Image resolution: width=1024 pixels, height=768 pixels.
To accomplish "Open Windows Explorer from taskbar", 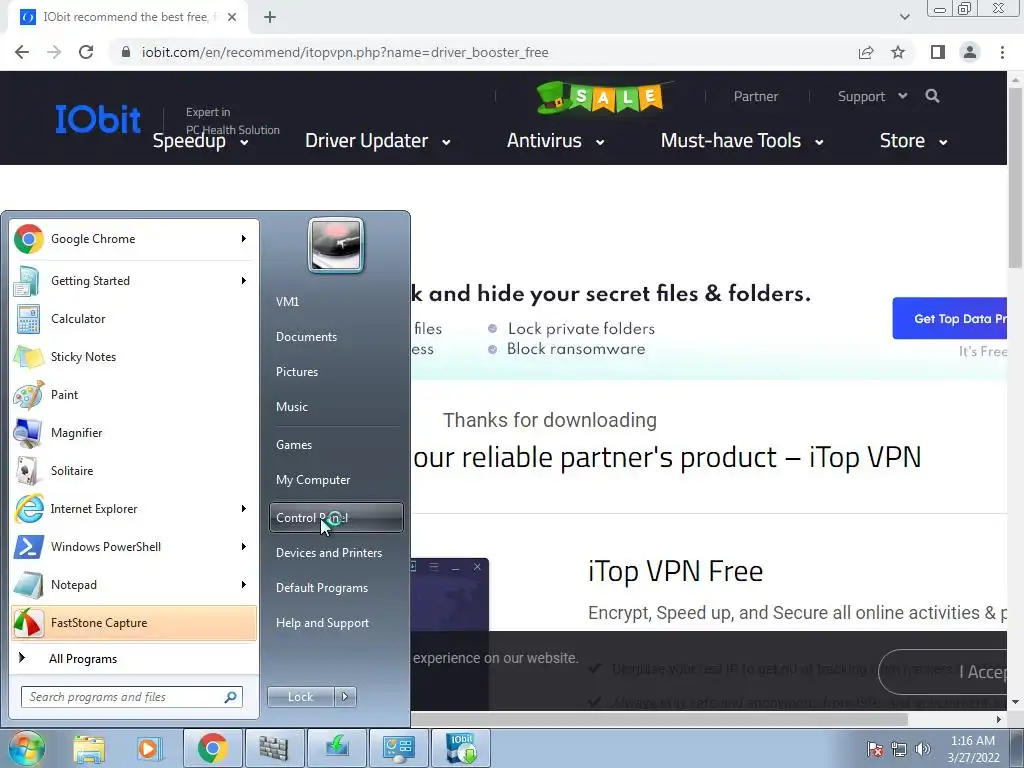I will point(89,748).
